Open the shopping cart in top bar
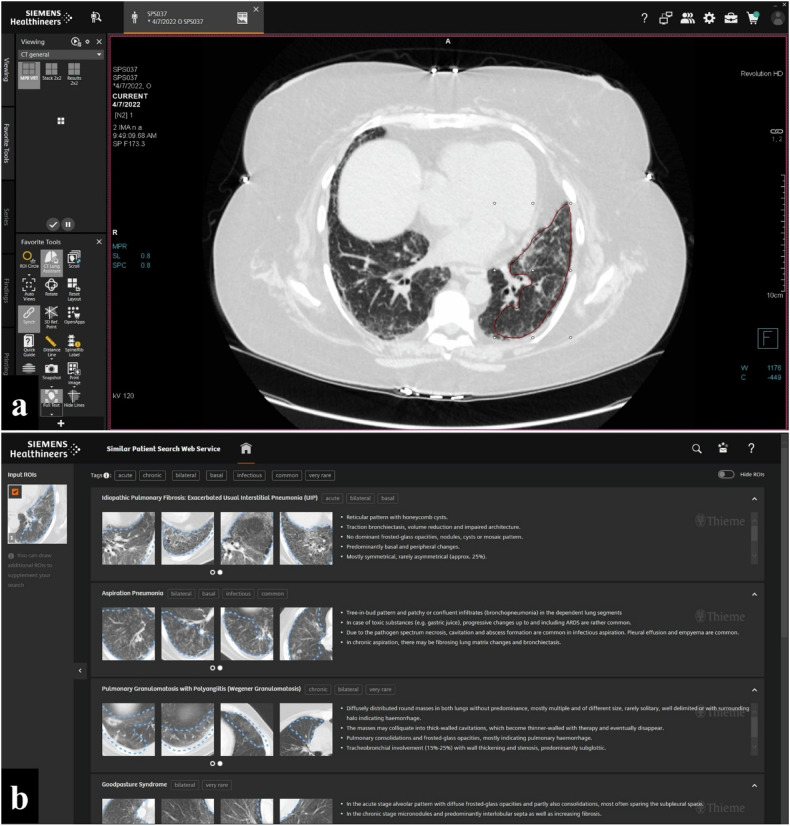This screenshot has height=826, width=790. pyautogui.click(x=753, y=17)
